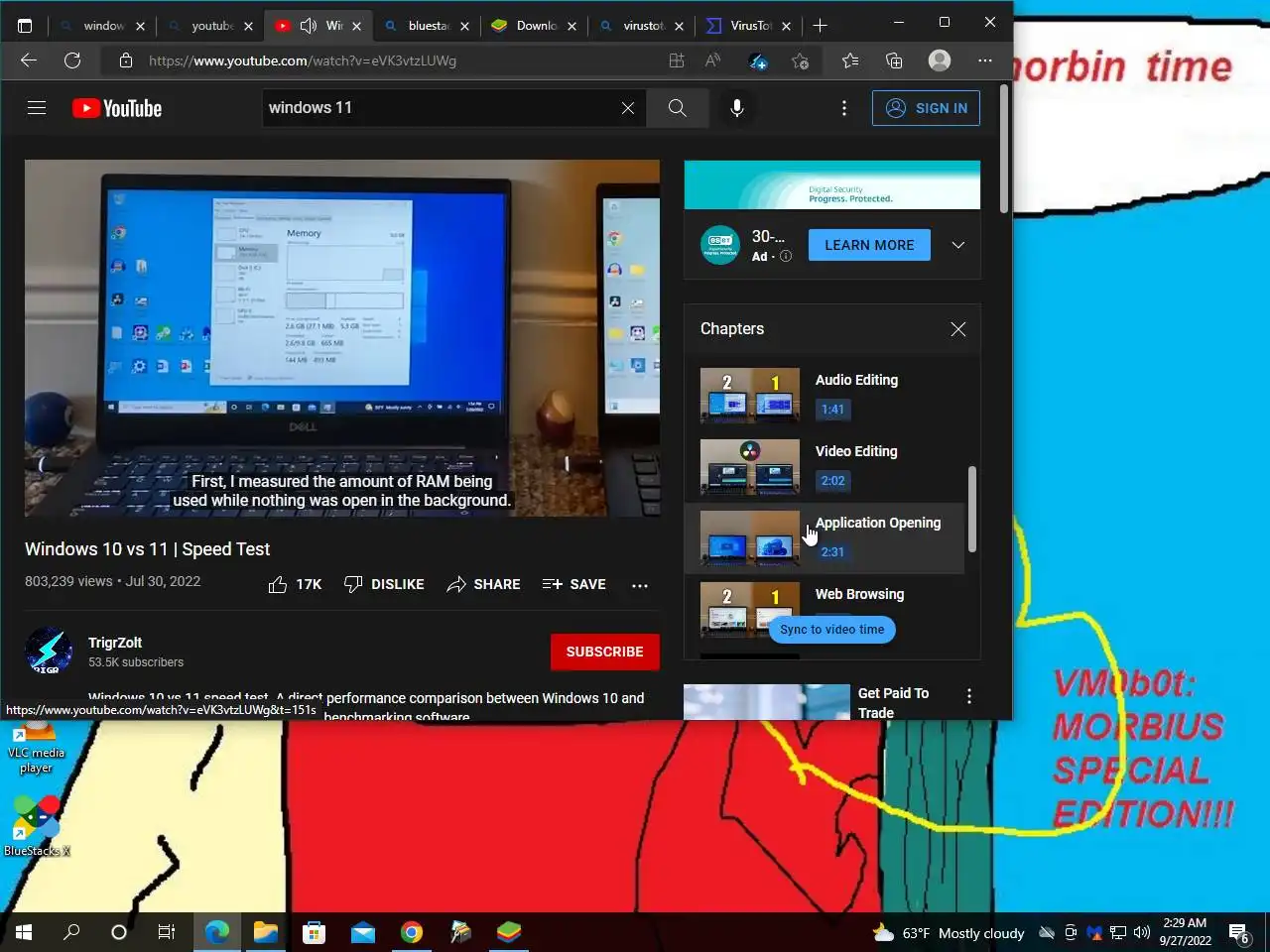Screen dimensions: 1270x952
Task: Open 'Get Paid To Trade' video options menu
Action: [x=969, y=697]
